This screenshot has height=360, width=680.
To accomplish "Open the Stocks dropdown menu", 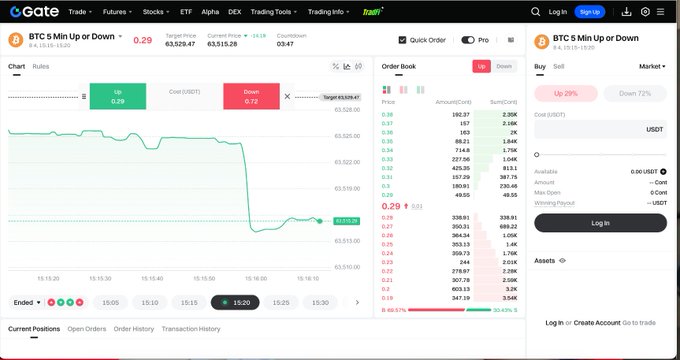I will pos(156,12).
